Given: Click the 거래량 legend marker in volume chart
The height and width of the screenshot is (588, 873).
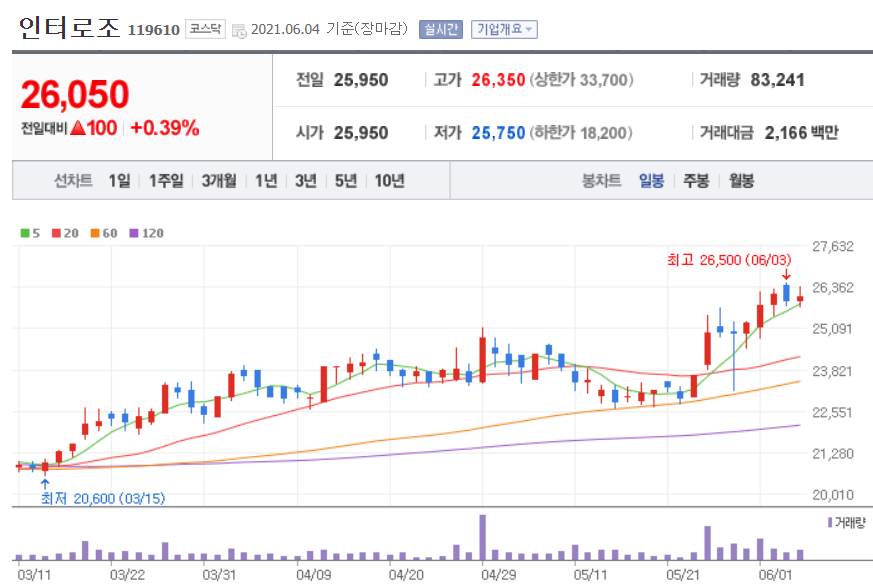Looking at the screenshot, I should pyautogui.click(x=830, y=522).
